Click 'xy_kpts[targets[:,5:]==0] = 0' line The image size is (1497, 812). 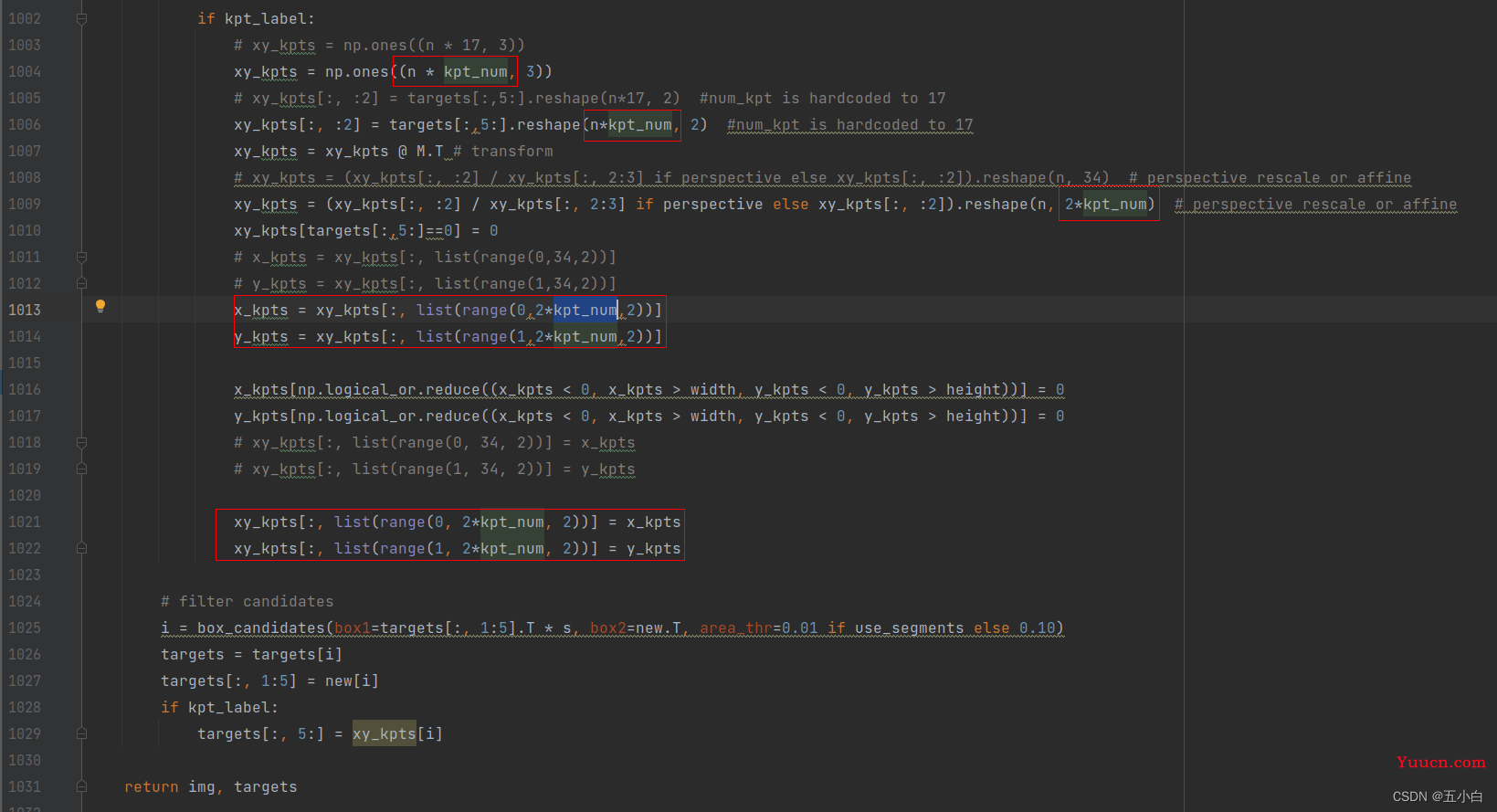pos(365,230)
